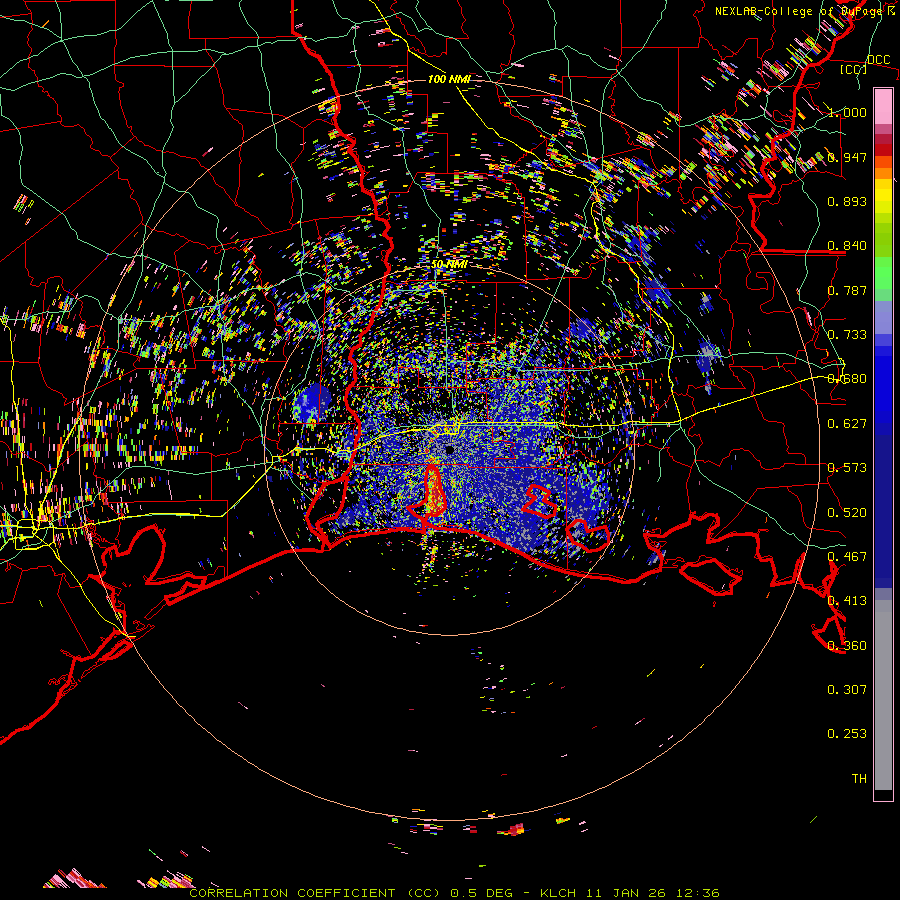Click the black radar site dot at center
Screen dimensions: 900x900
[x=450, y=450]
